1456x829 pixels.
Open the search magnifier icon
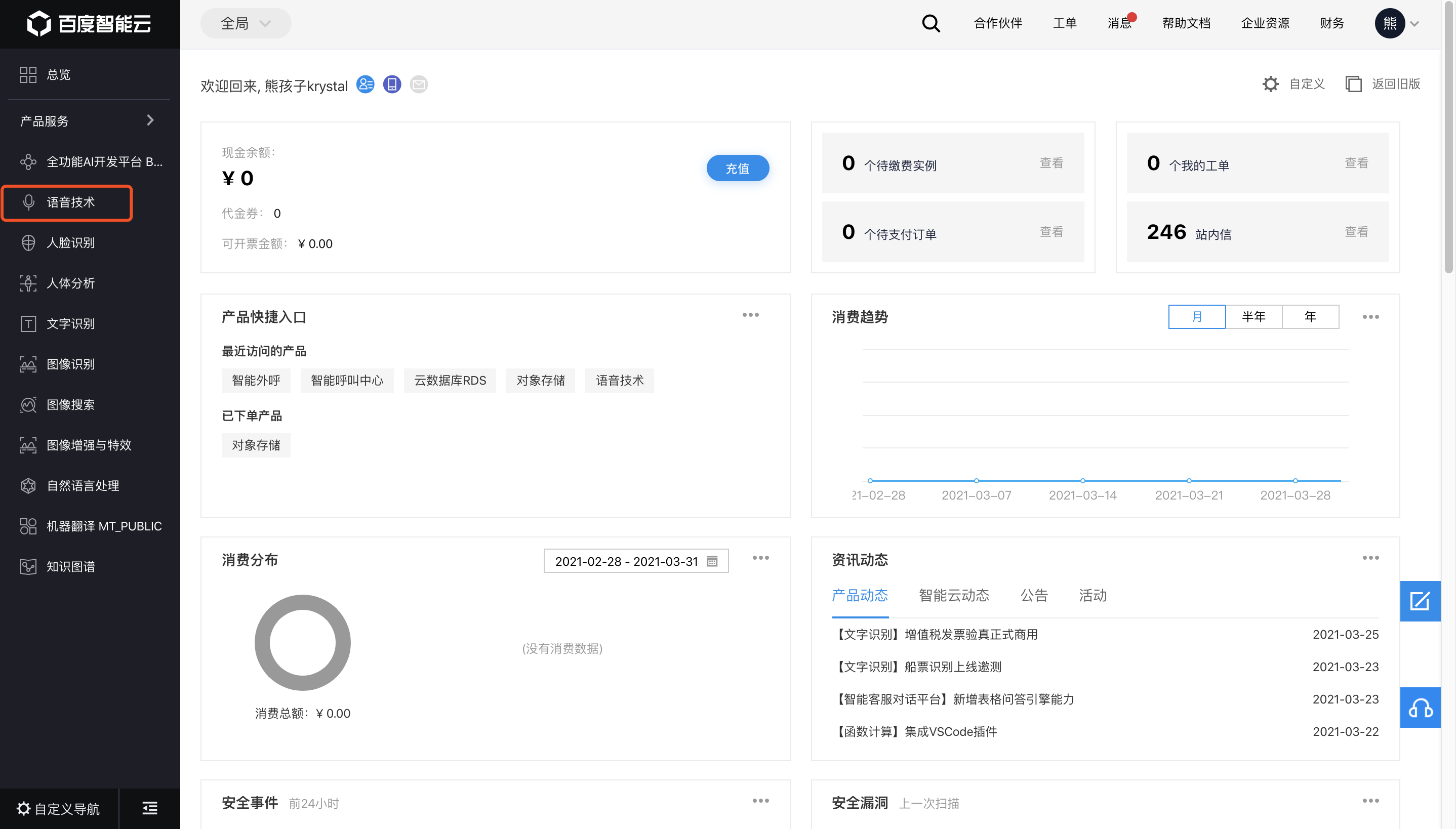pos(931,23)
